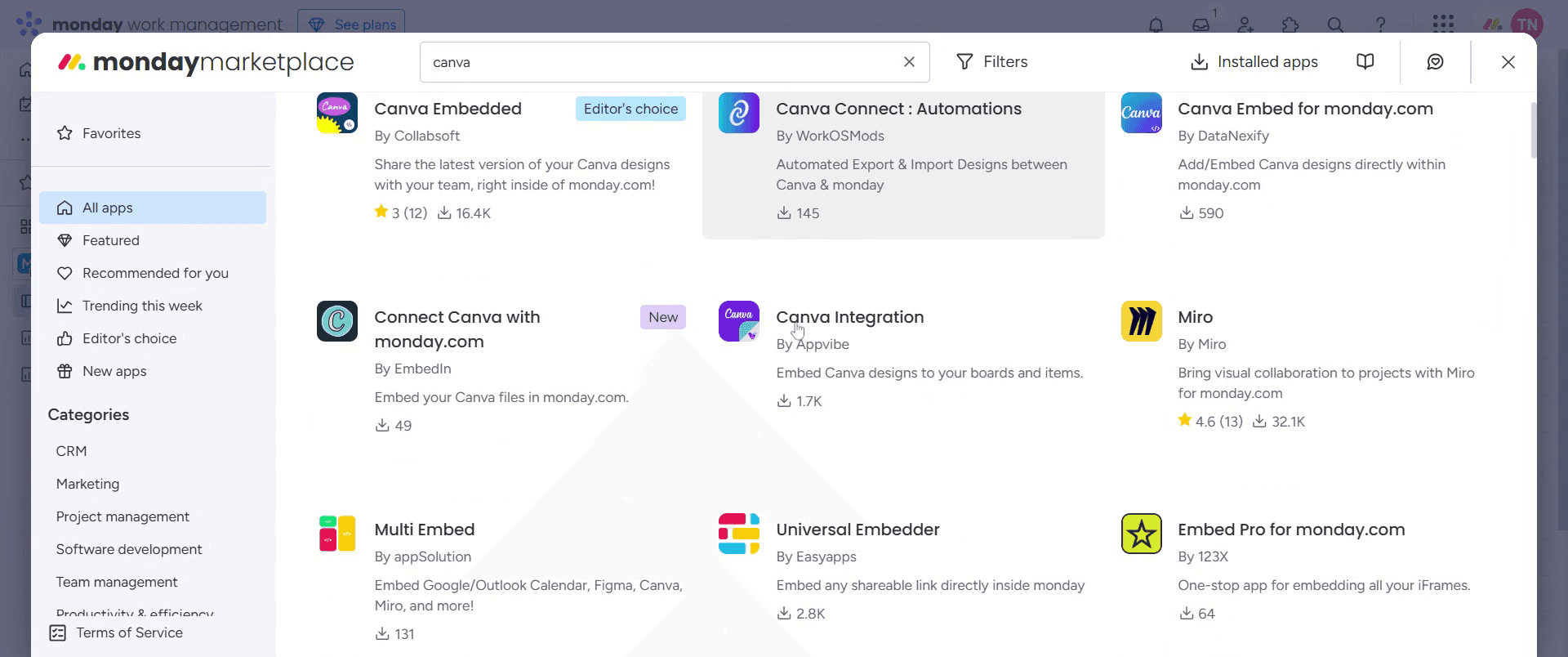The height and width of the screenshot is (657, 1568).
Task: Open the Miro app icon
Action: (1142, 321)
